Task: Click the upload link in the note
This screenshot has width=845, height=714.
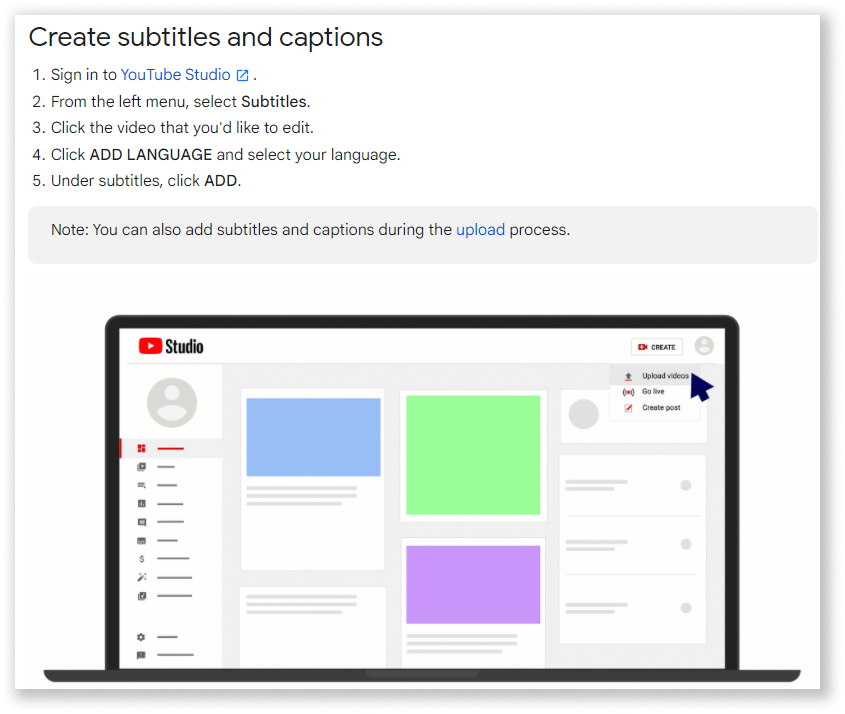Action: 480,230
